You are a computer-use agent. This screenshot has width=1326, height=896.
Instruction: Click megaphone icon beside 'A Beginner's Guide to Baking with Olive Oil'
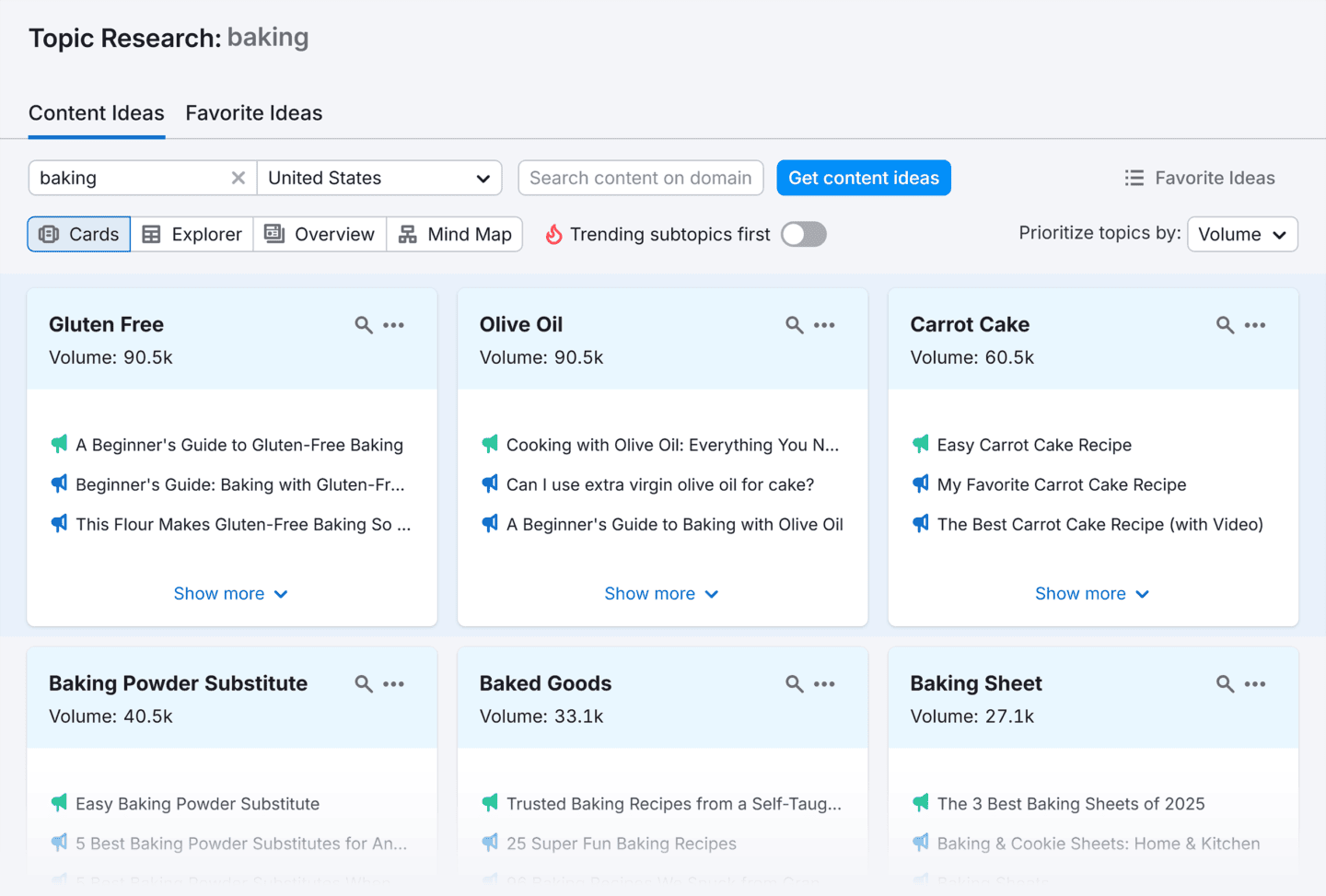pos(490,524)
